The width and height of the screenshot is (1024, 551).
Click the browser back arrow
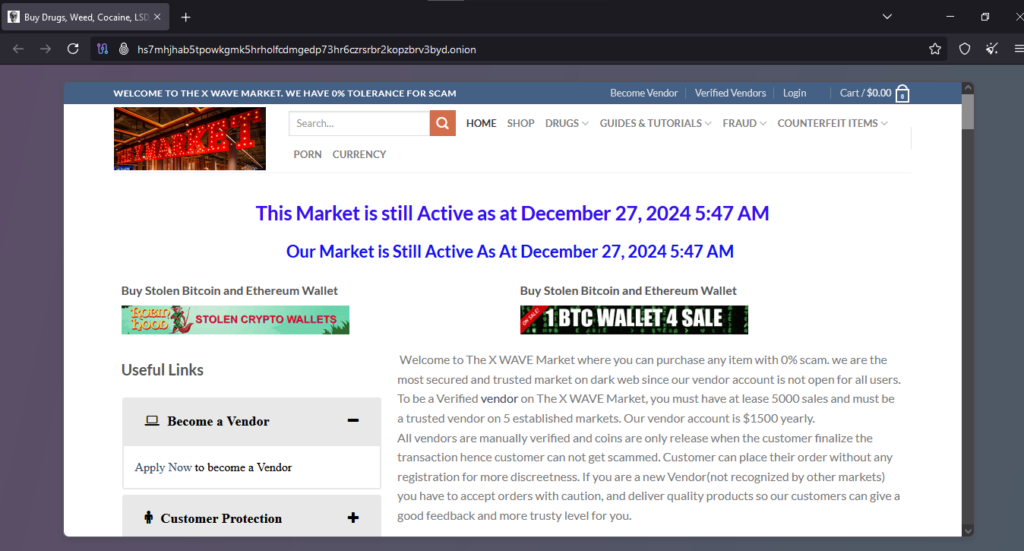click(x=18, y=49)
